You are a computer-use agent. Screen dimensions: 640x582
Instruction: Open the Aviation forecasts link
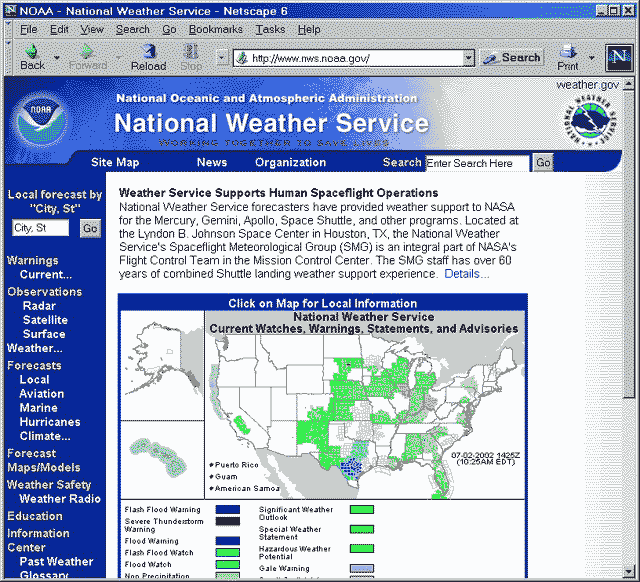point(42,394)
